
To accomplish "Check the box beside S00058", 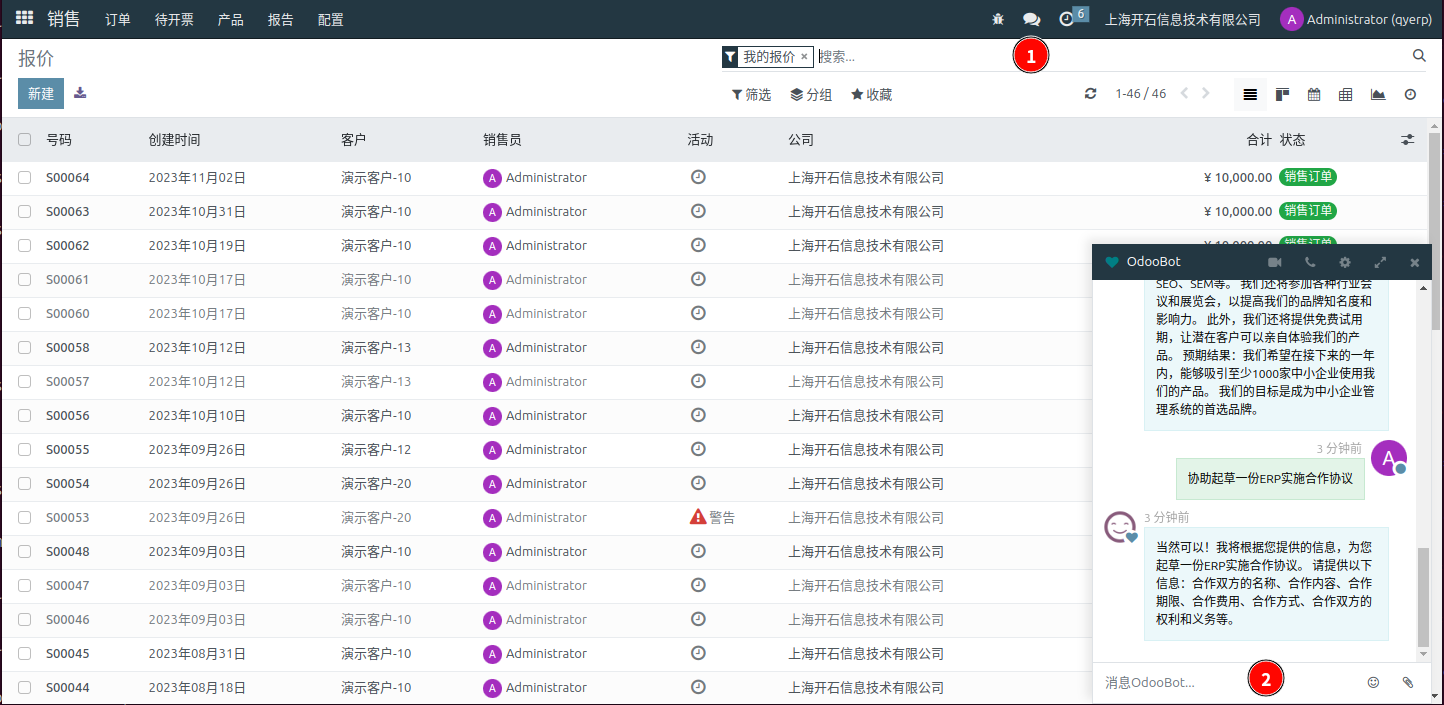I will (x=25, y=348).
